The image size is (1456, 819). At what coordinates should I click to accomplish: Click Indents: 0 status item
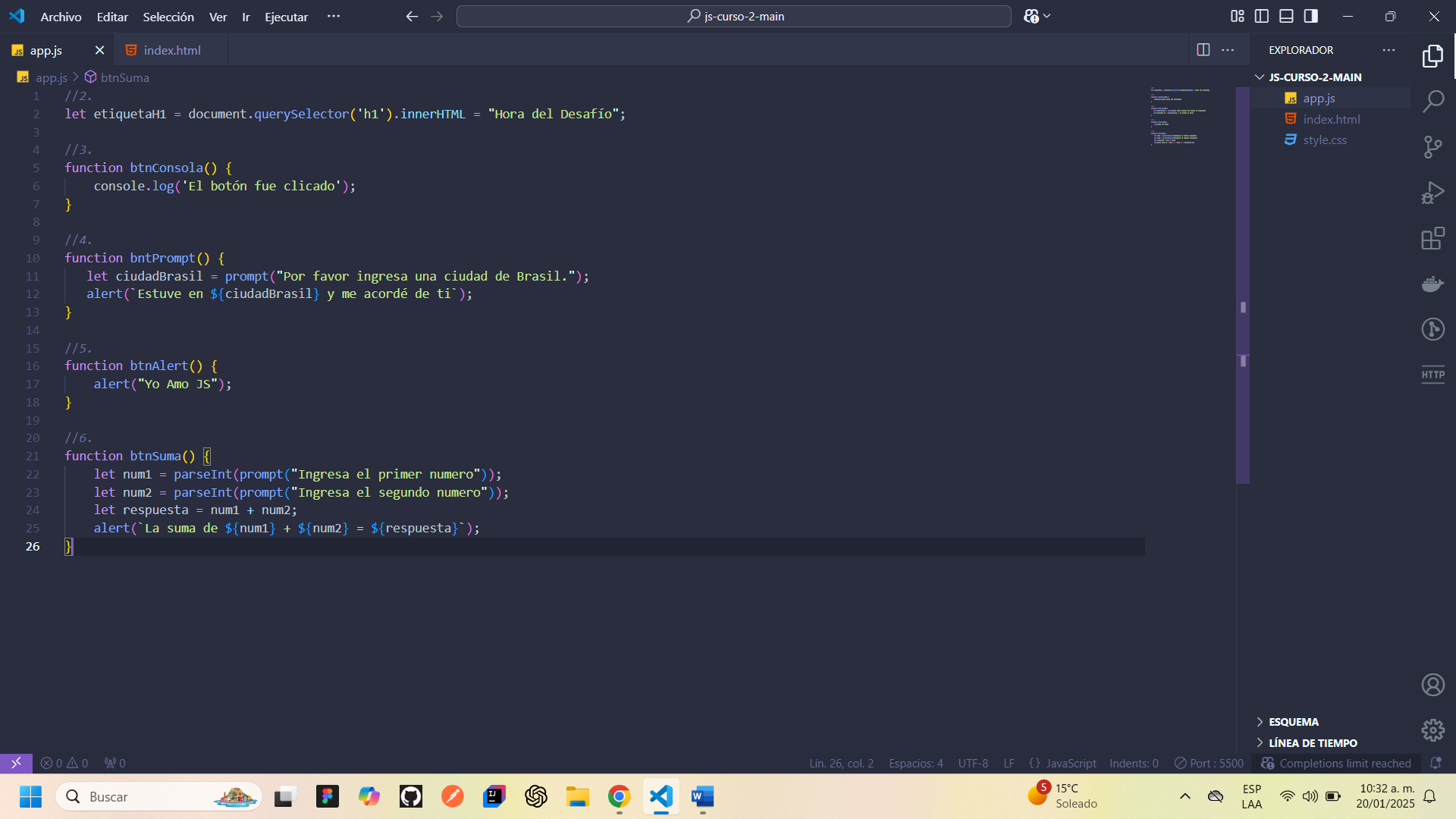point(1134,763)
